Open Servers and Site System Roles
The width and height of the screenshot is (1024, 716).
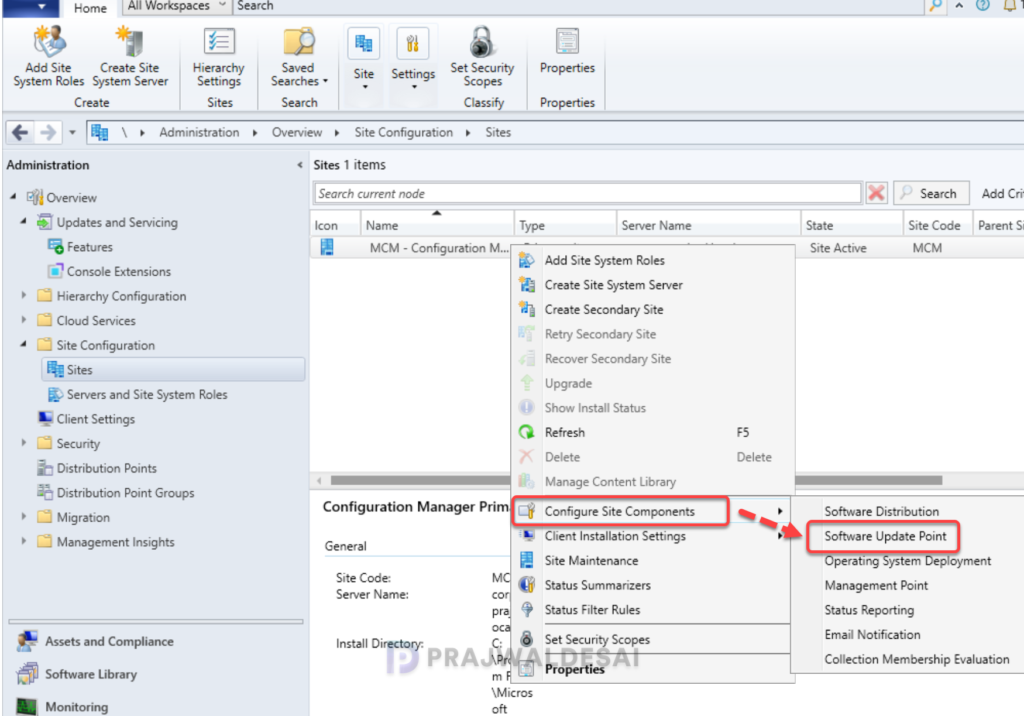(146, 395)
